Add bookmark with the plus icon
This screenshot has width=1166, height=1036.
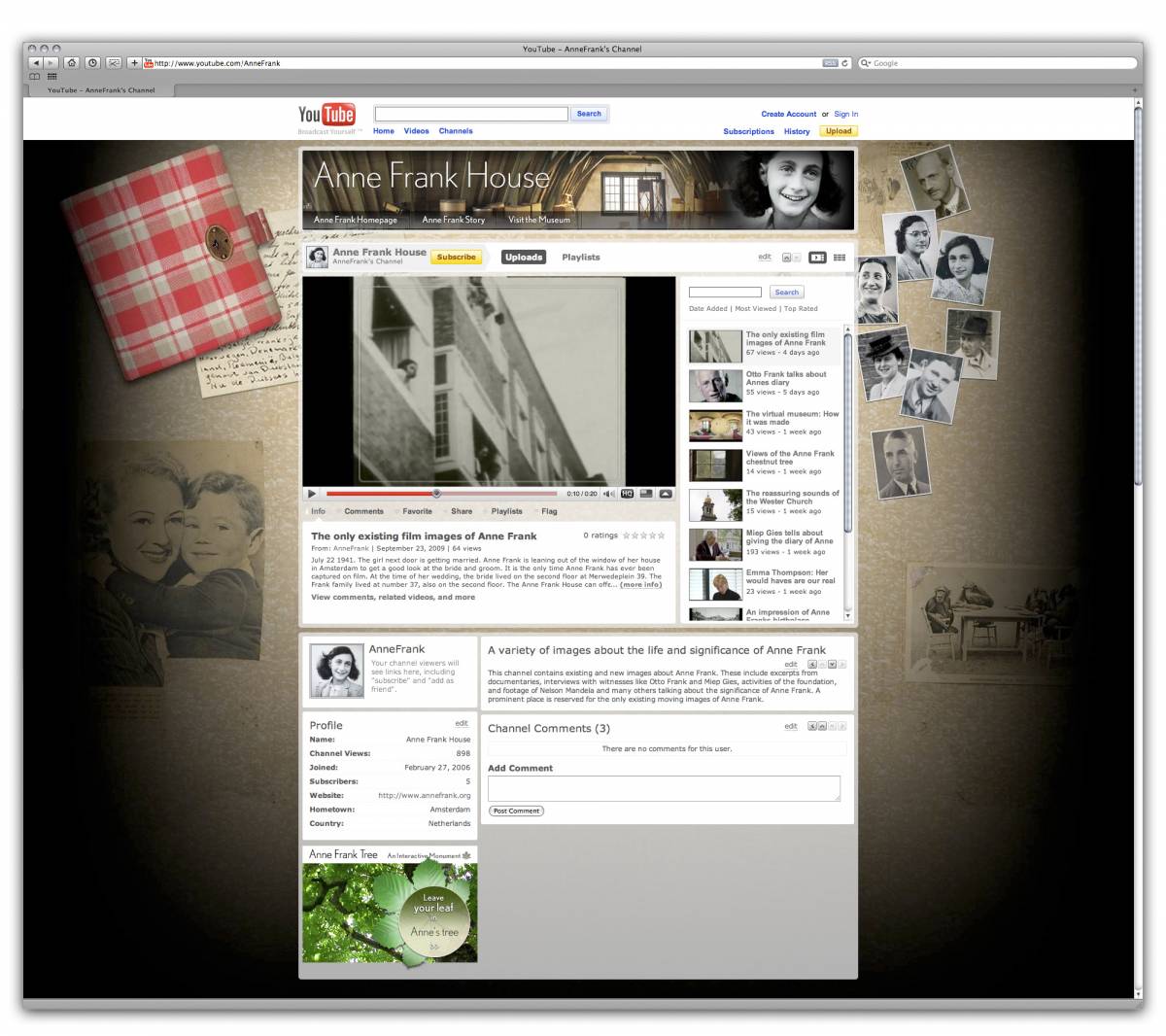pyautogui.click(x=134, y=63)
